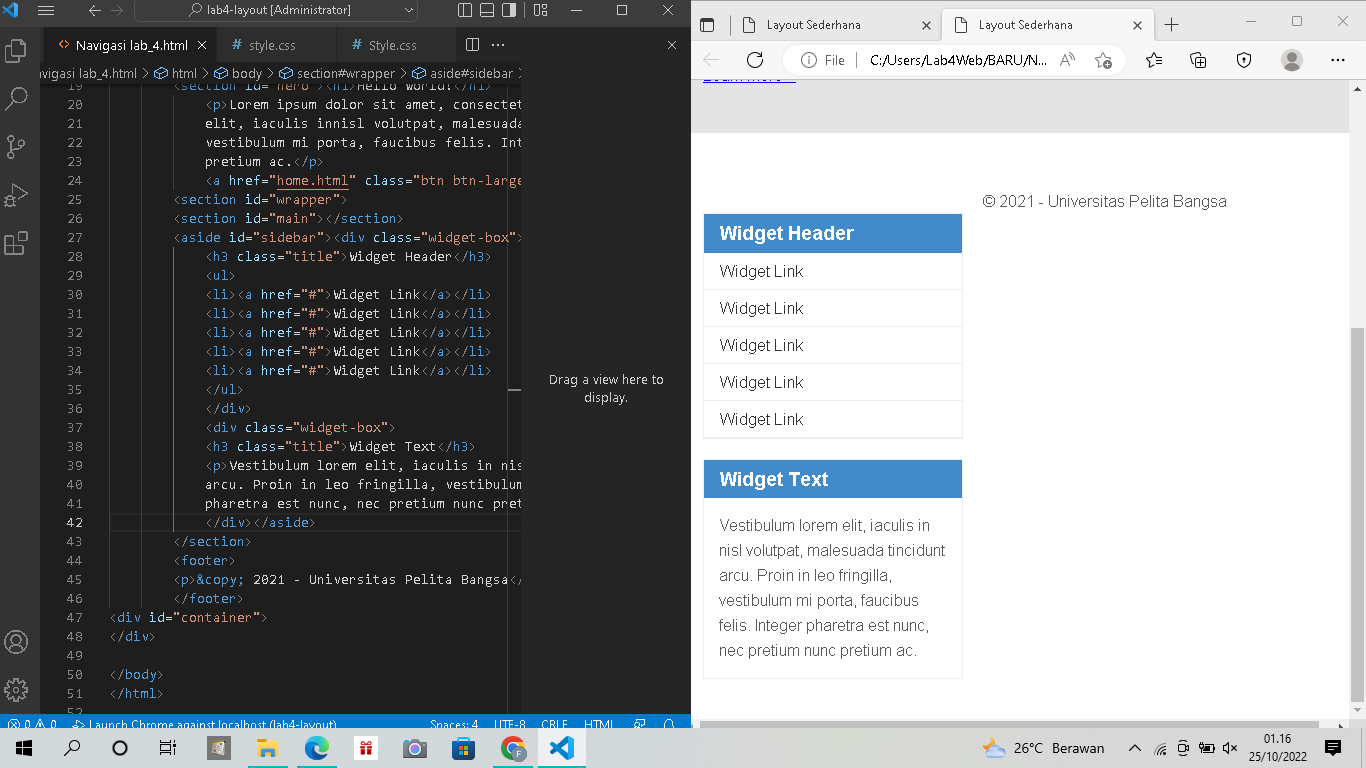This screenshot has height=768, width=1366.
Task: Open Search in the VS Code activity bar
Action: [16, 98]
